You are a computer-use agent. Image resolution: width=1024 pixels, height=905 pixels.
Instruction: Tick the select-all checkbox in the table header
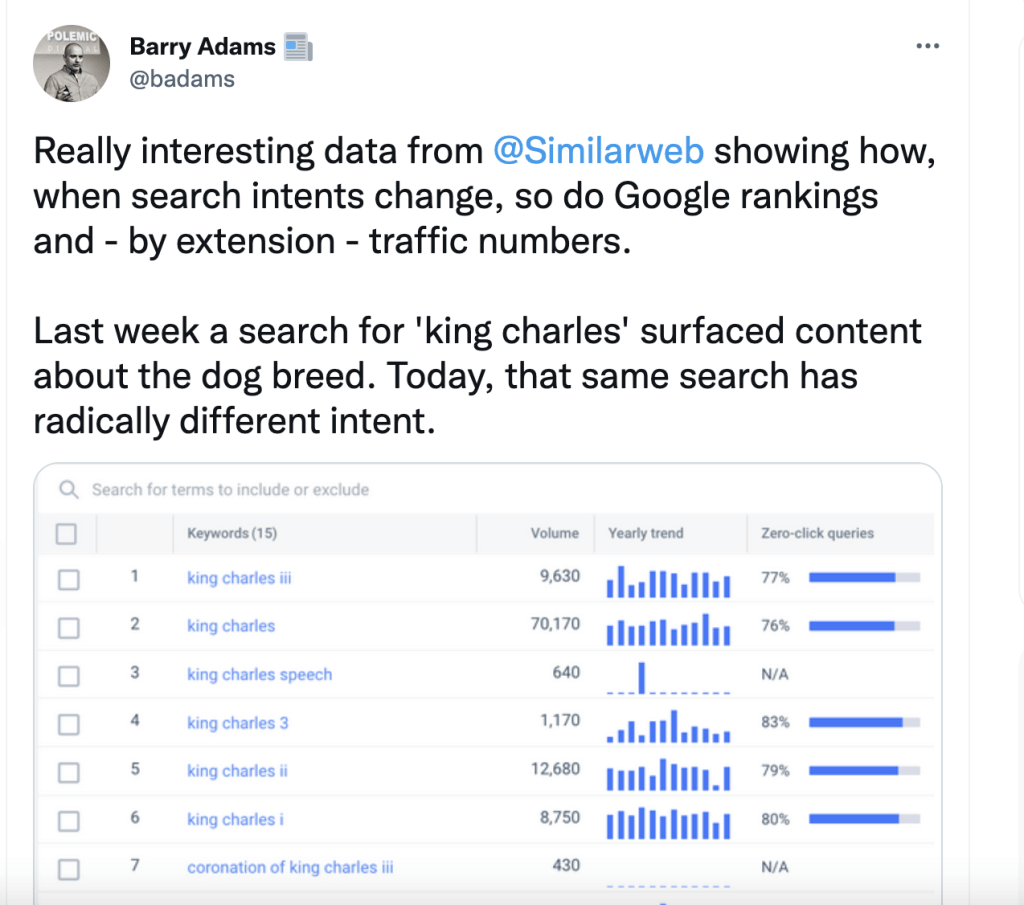click(x=67, y=534)
